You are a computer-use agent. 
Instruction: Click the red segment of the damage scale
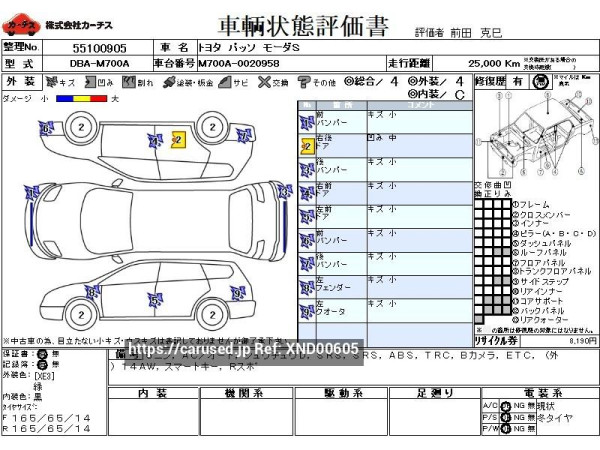point(98,99)
